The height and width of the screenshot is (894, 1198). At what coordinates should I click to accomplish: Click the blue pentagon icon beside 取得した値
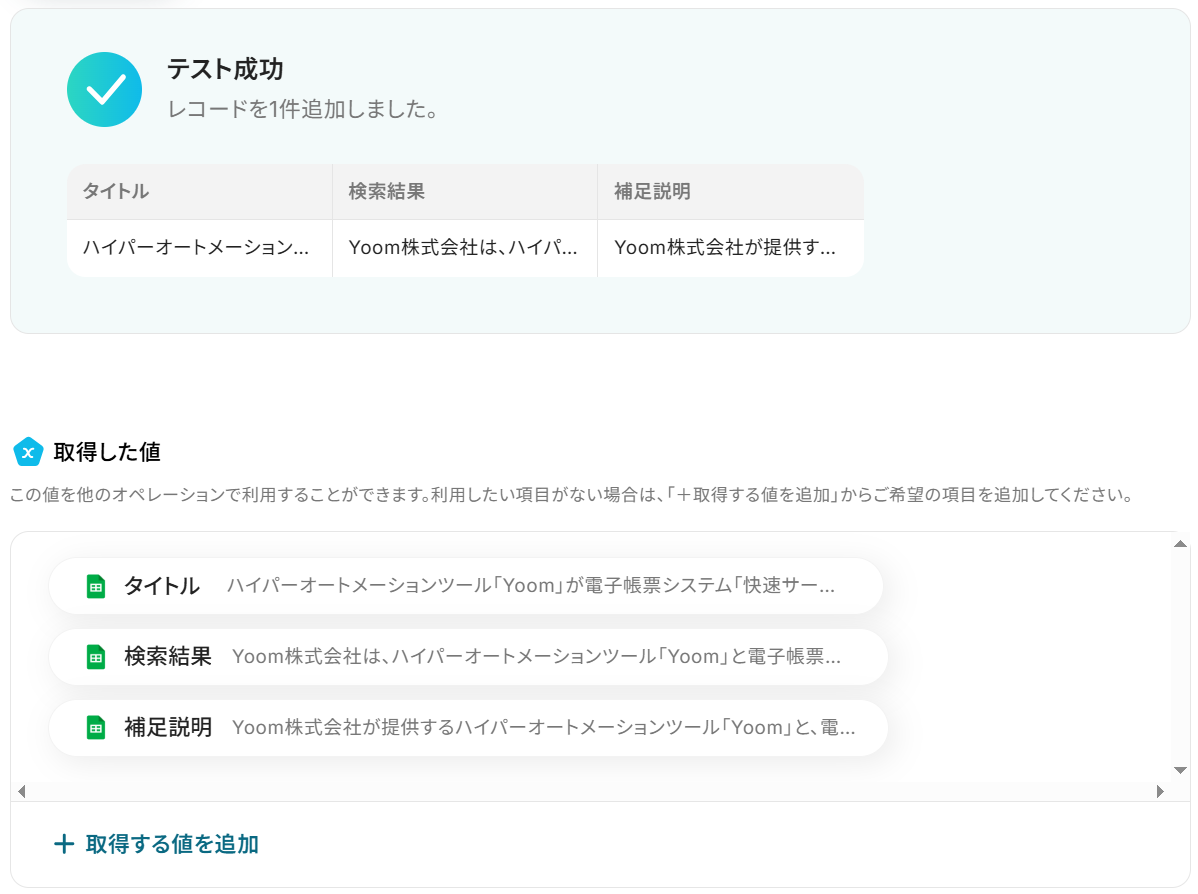[28, 452]
